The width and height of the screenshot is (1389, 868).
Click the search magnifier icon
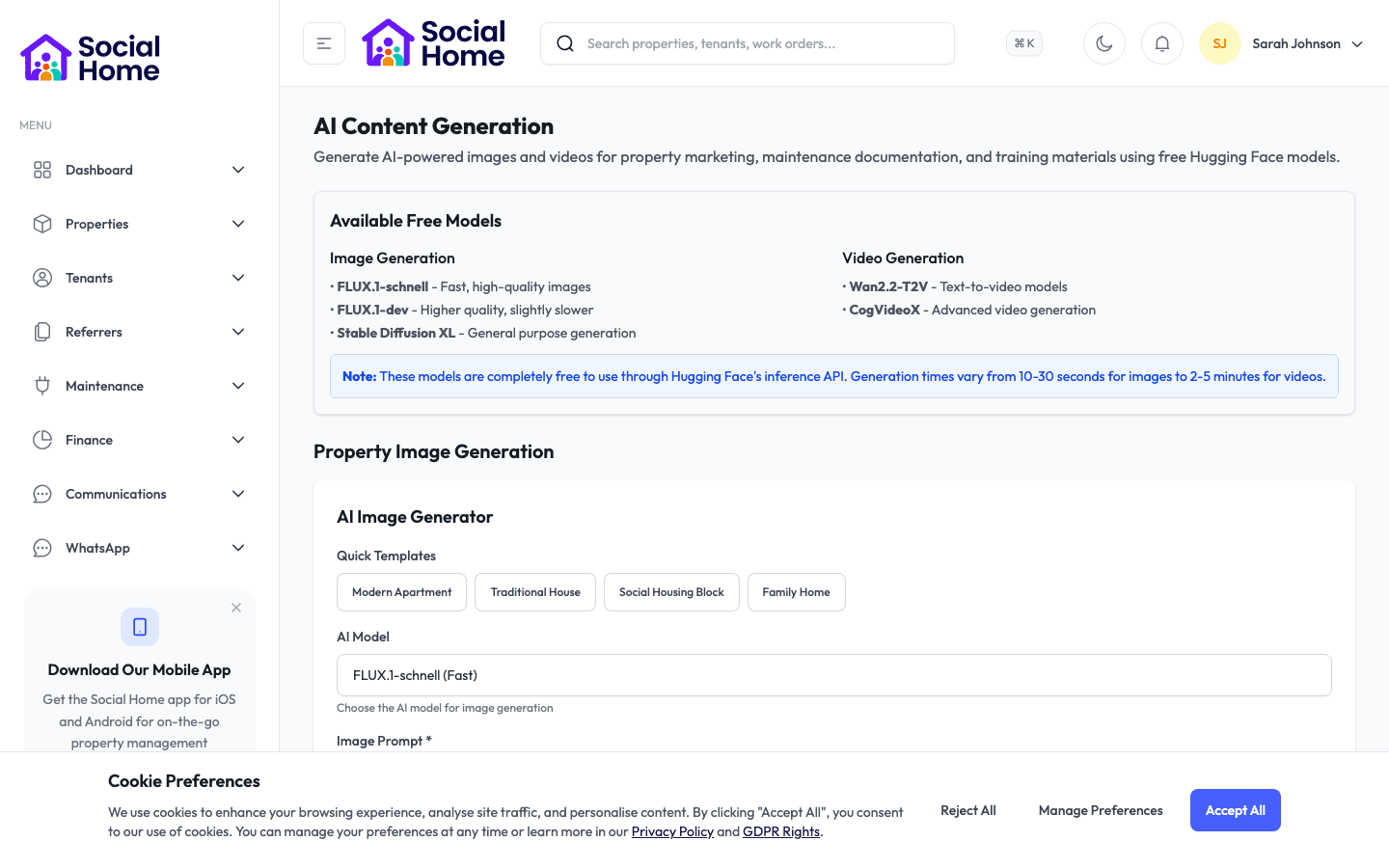565,43
